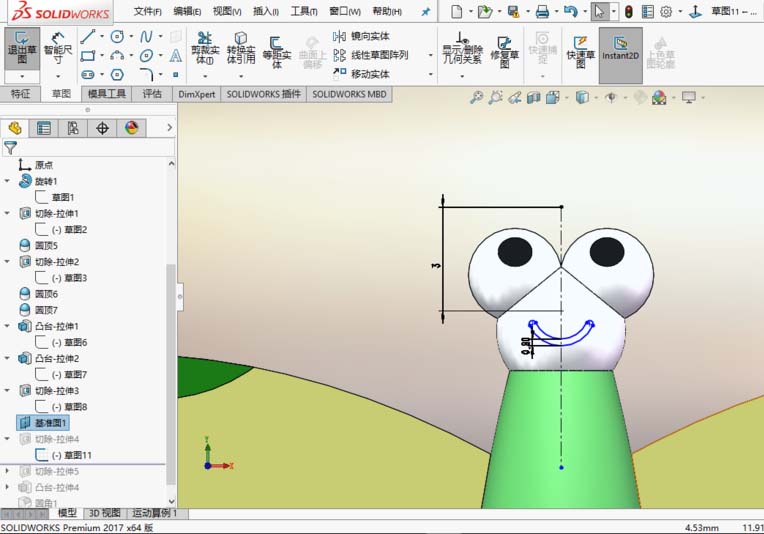Open the 线性草图阵列 dropdown arrow
Image resolution: width=764 pixels, height=534 pixels.
coord(431,55)
